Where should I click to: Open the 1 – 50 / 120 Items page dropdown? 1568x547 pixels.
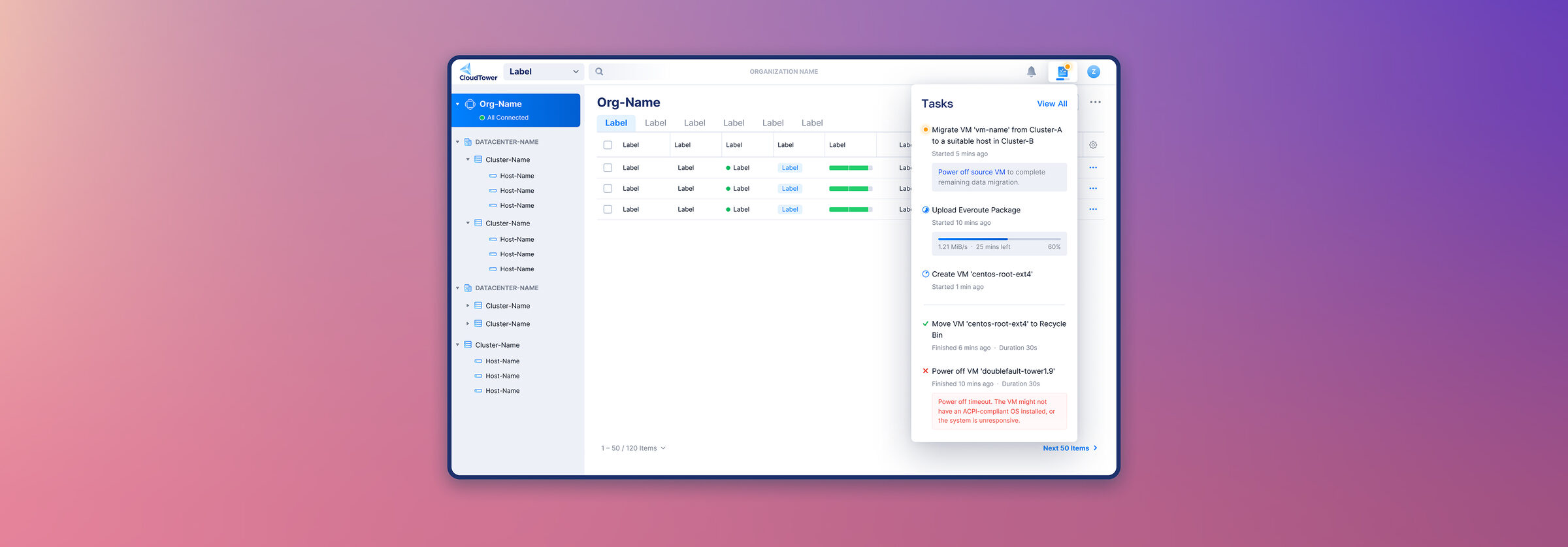pyautogui.click(x=633, y=448)
